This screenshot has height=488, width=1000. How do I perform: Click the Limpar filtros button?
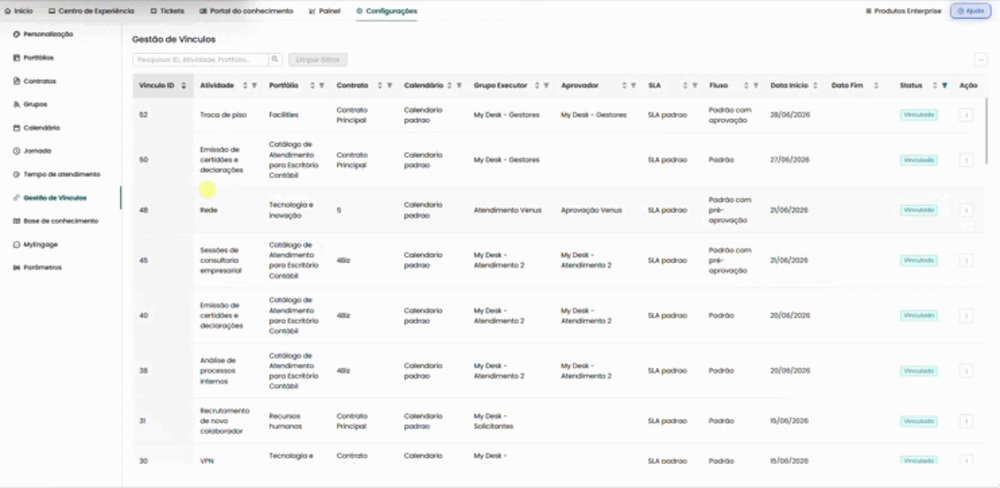pyautogui.click(x=318, y=59)
